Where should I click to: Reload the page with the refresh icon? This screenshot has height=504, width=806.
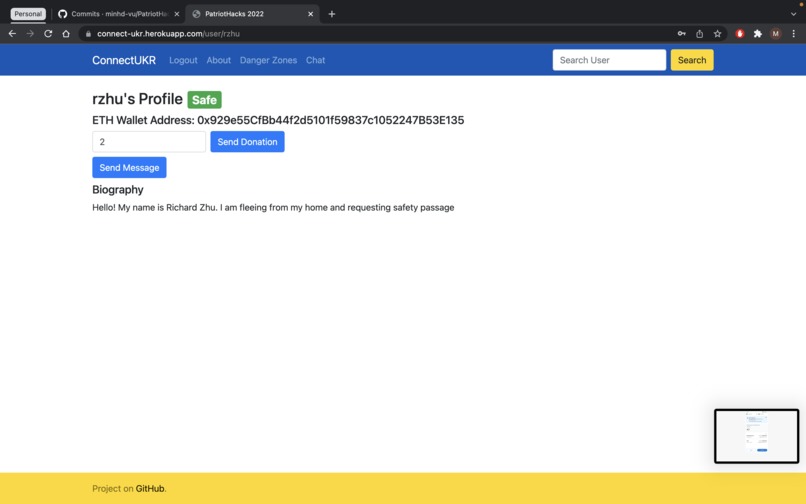click(48, 33)
